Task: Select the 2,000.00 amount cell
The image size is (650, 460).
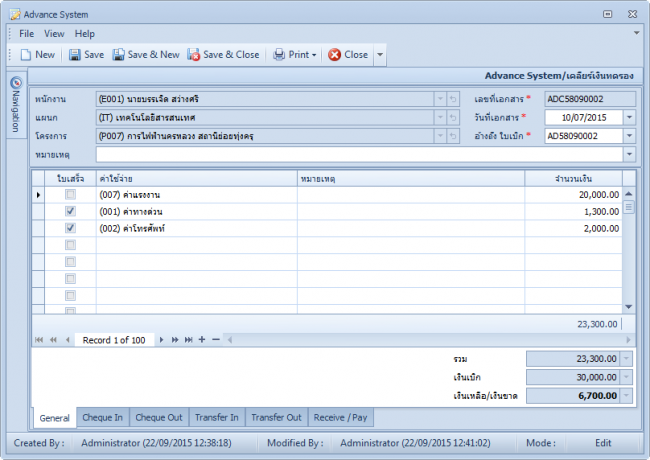Action: (573, 228)
